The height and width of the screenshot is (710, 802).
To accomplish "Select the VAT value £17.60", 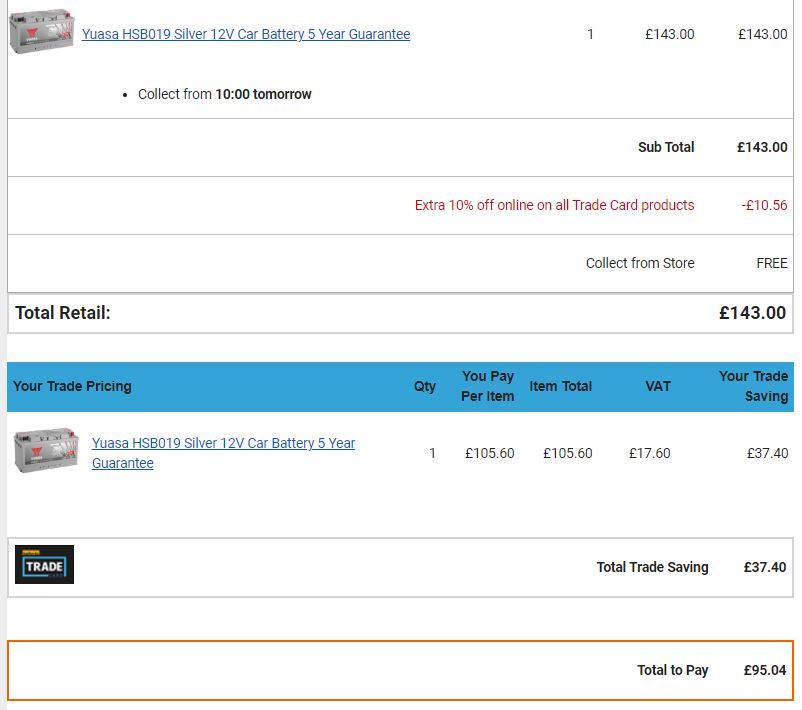I will coord(650,453).
